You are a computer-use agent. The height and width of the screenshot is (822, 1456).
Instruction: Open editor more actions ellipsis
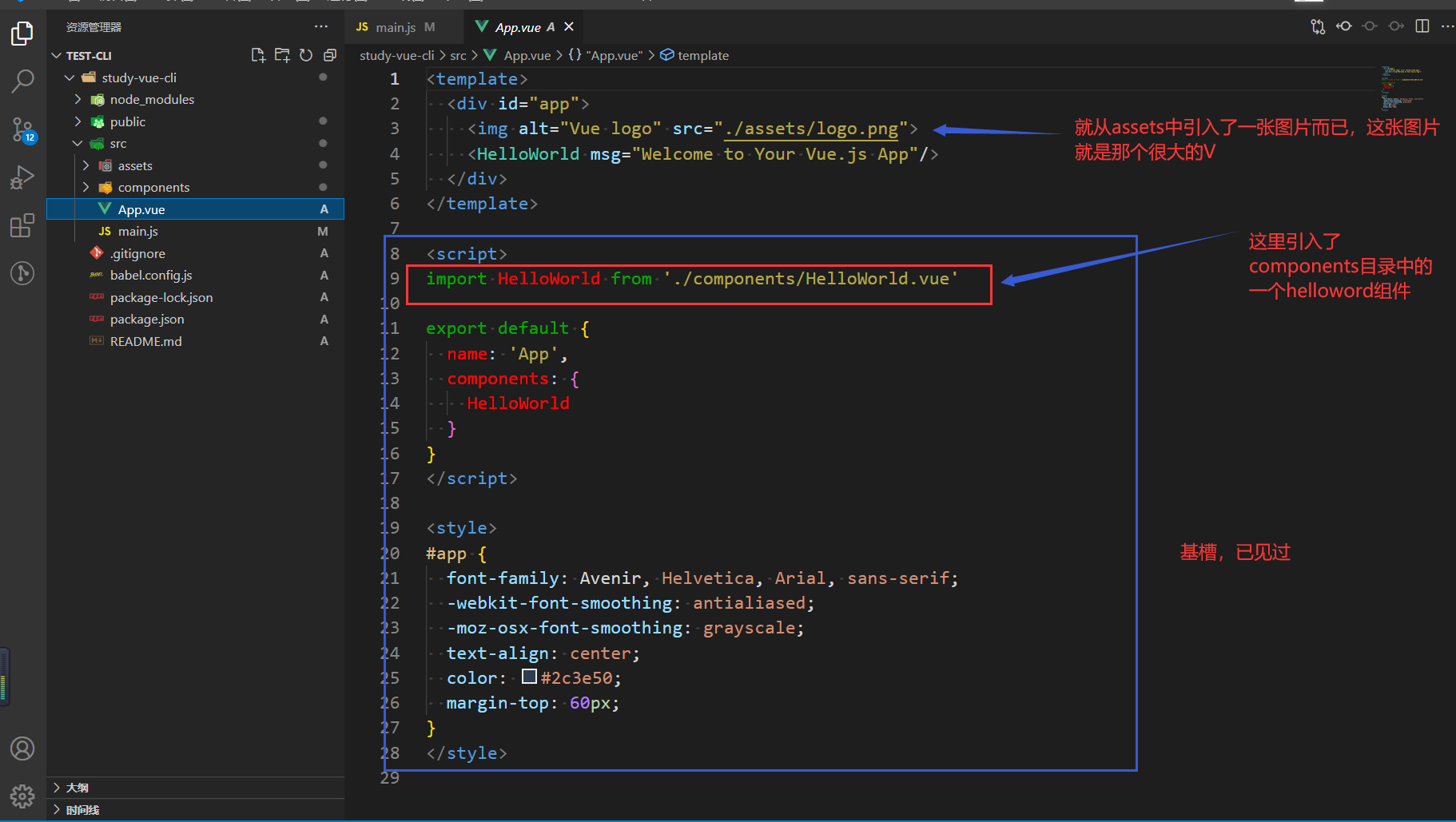[1447, 26]
